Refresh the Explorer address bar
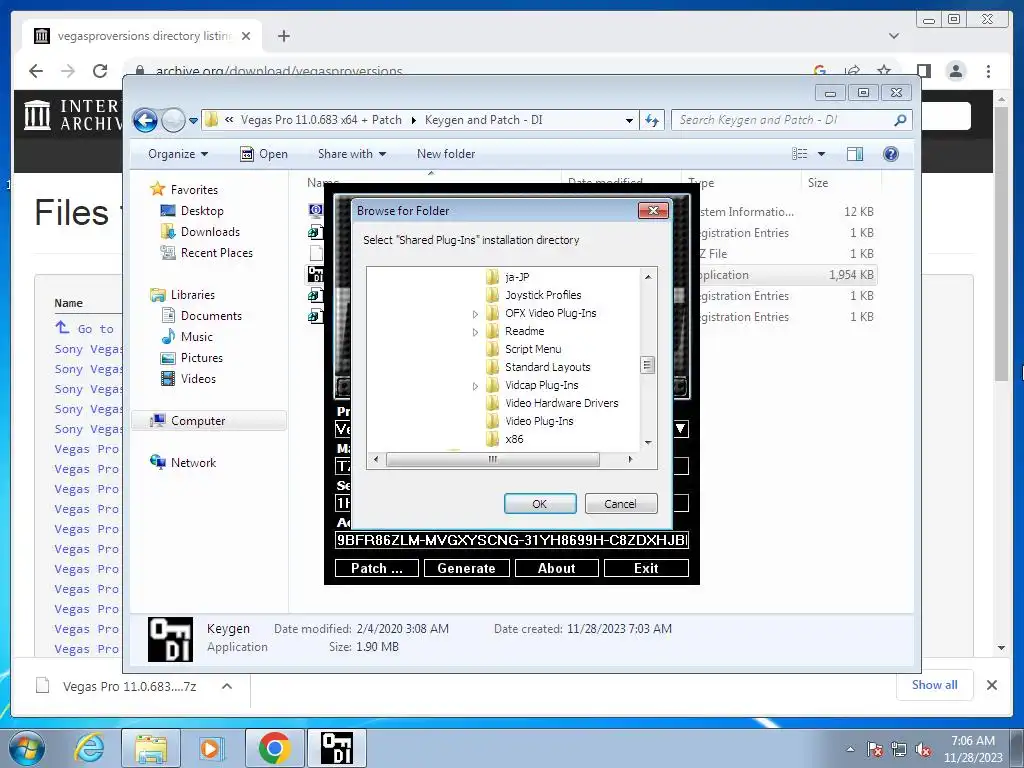 (x=652, y=120)
